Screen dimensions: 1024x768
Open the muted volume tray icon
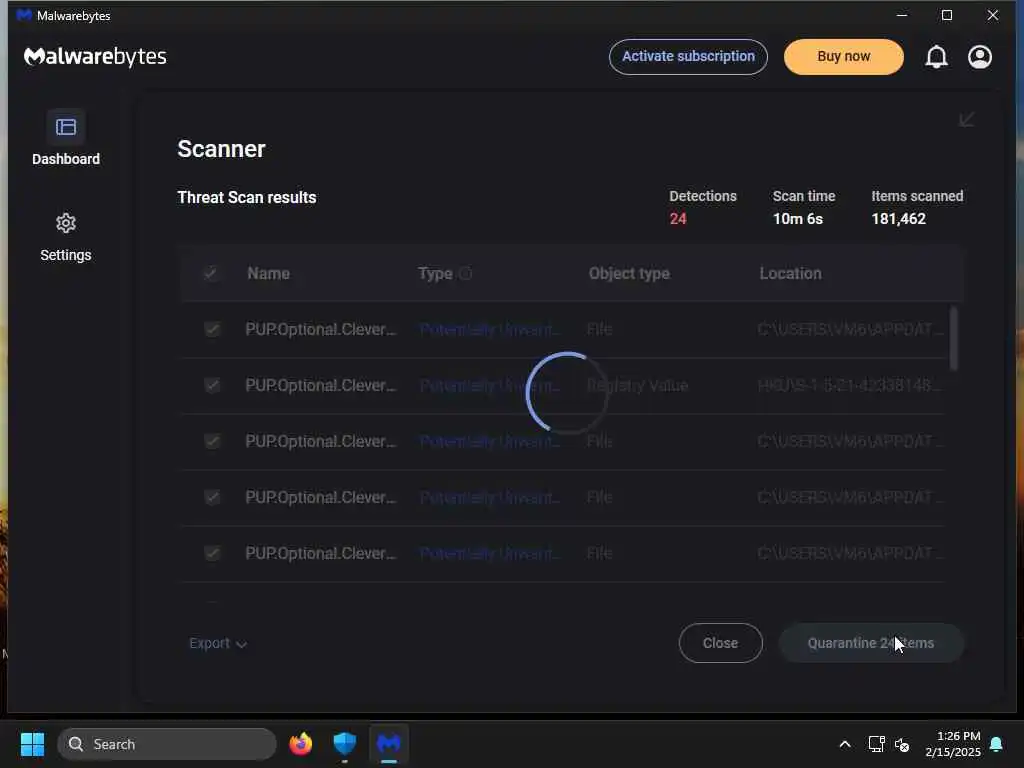click(902, 744)
